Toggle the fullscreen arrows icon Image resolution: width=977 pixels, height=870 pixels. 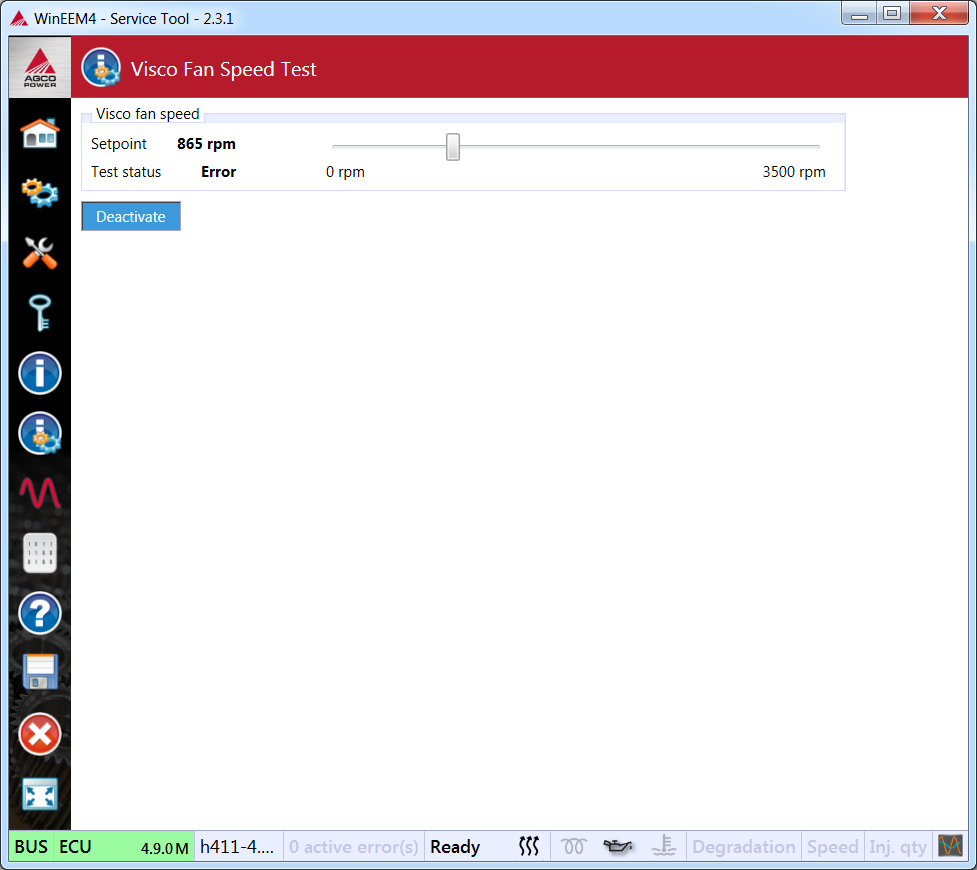pos(40,794)
